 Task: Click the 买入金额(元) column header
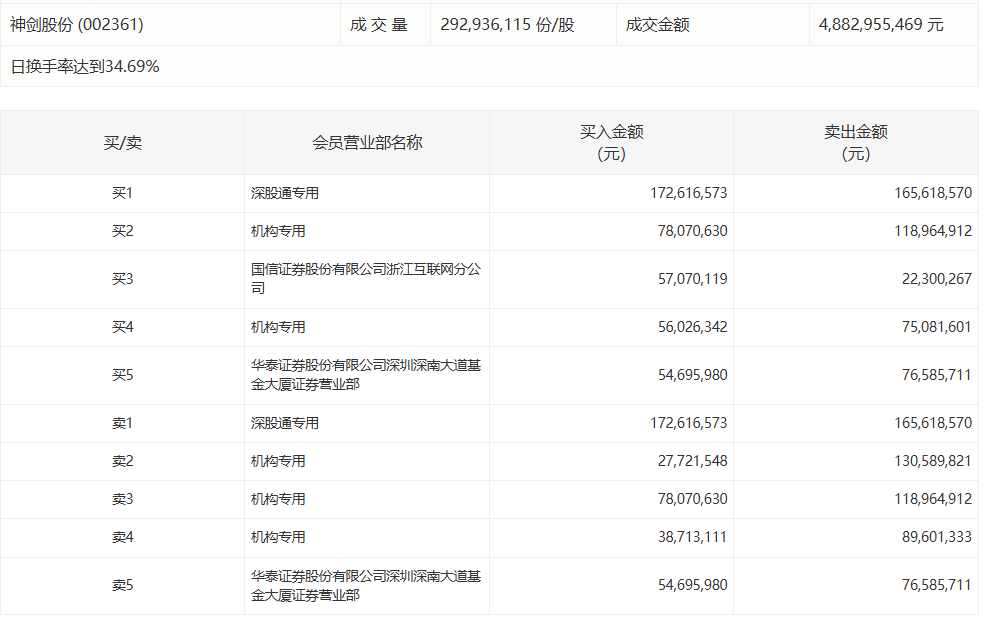[611, 143]
